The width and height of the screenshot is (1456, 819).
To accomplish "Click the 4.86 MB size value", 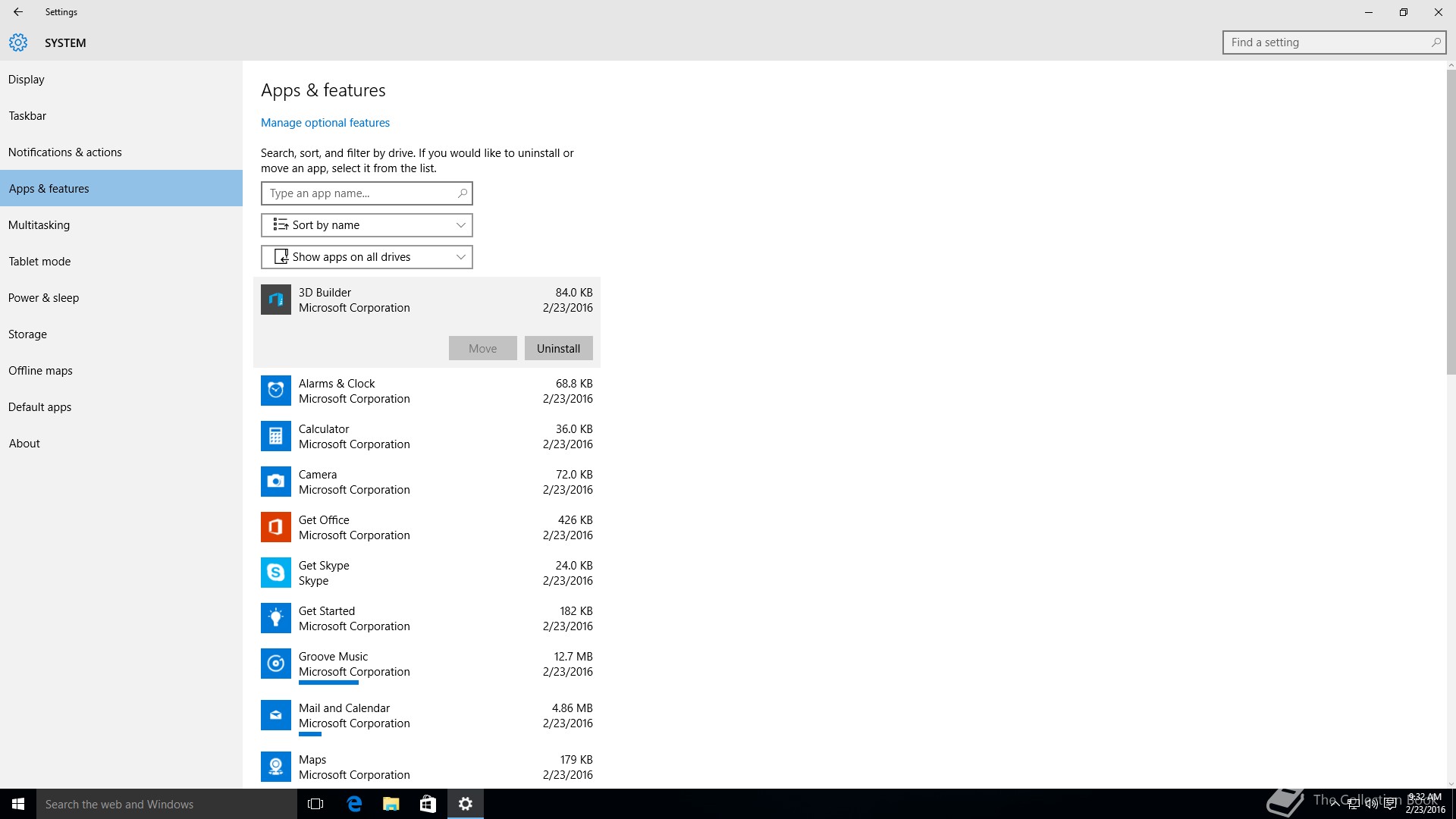I will (x=573, y=708).
